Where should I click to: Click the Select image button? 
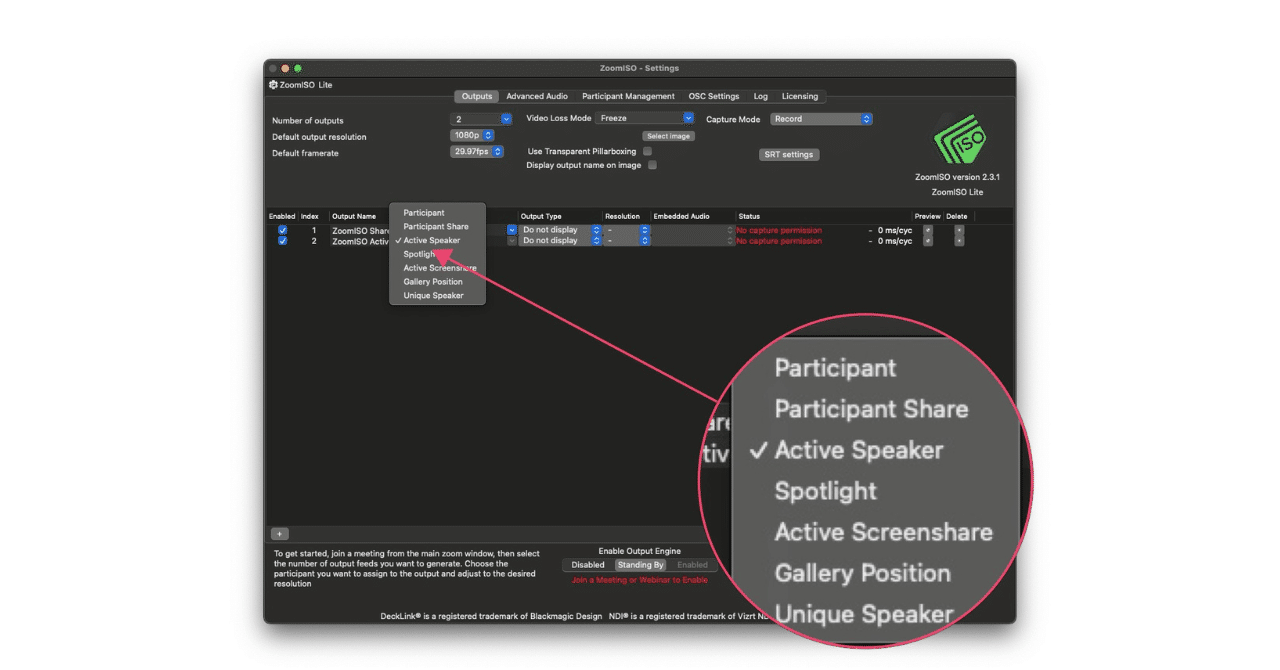click(668, 135)
